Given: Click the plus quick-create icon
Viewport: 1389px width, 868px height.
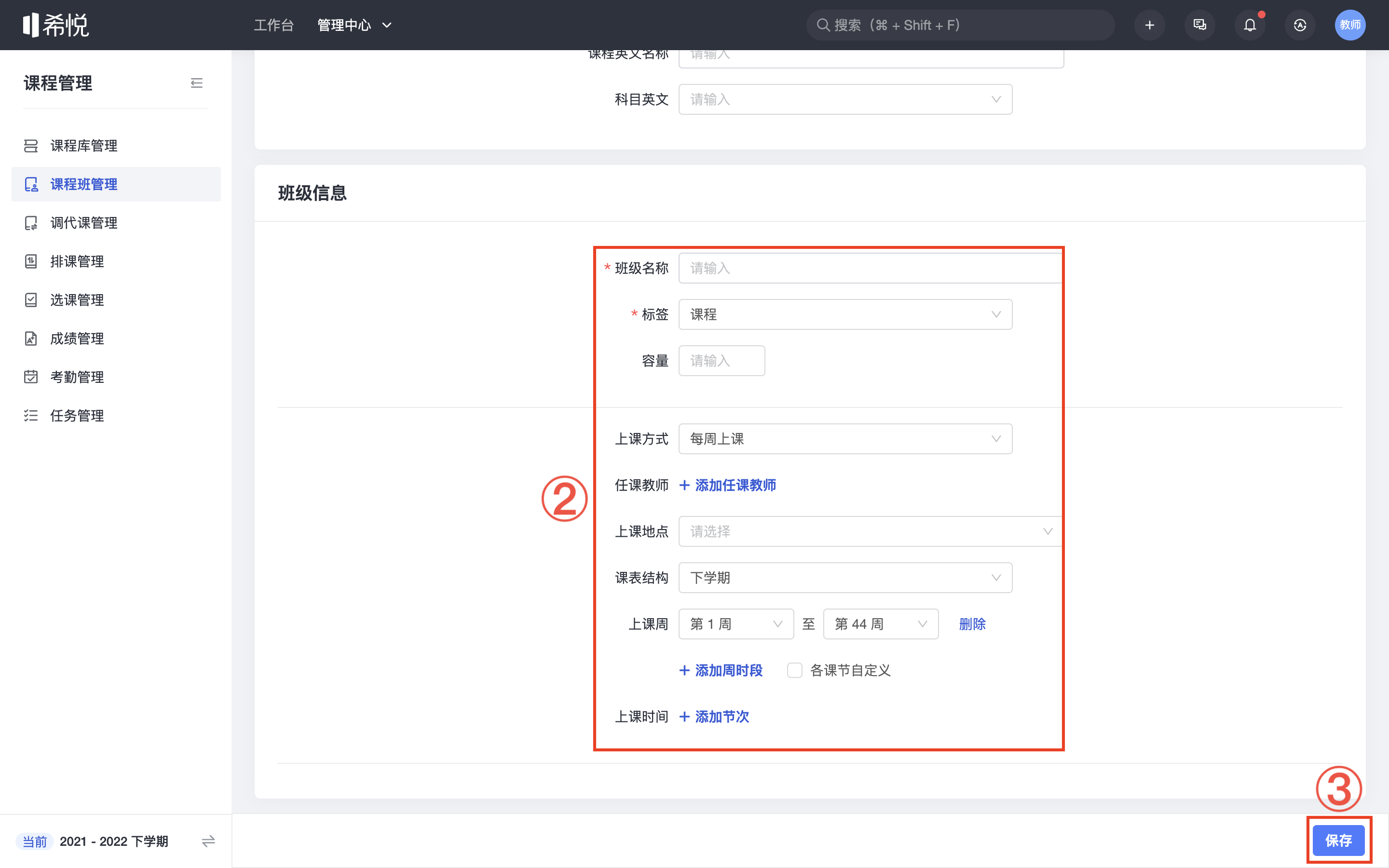Looking at the screenshot, I should pos(1150,25).
